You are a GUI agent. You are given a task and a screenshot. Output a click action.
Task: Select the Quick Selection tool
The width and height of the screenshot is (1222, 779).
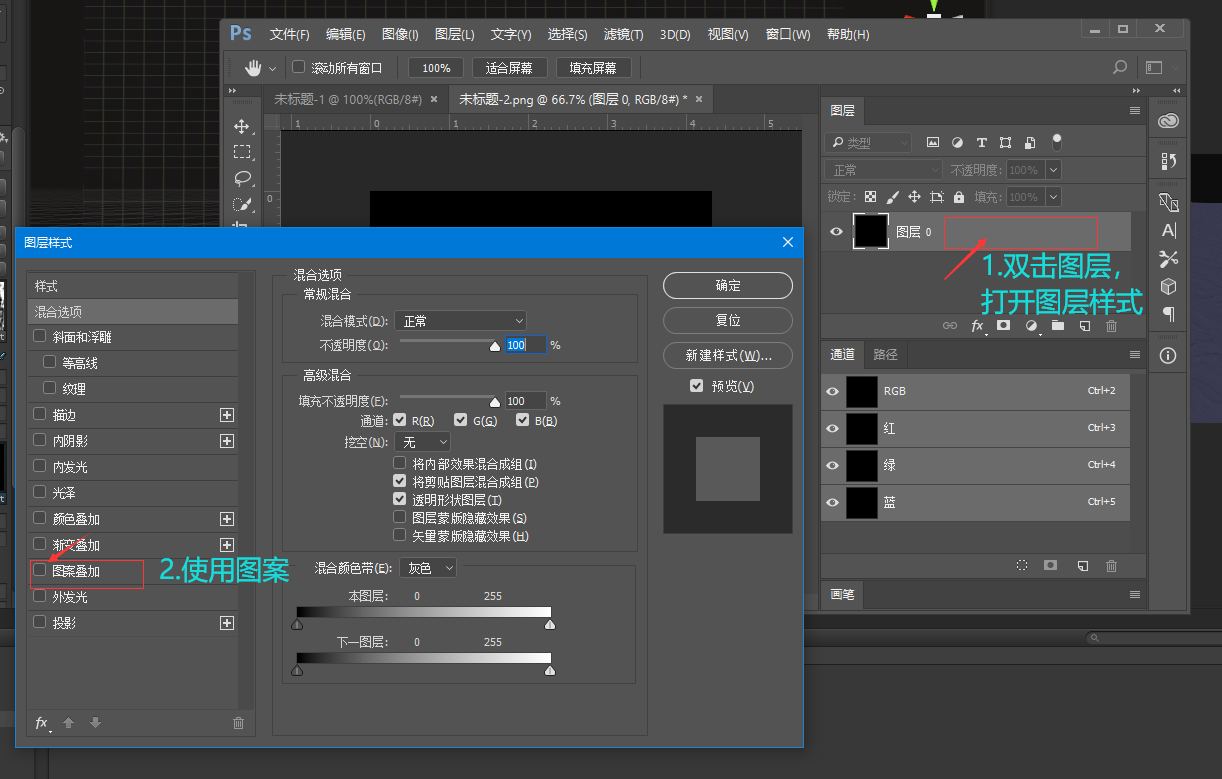[x=241, y=204]
